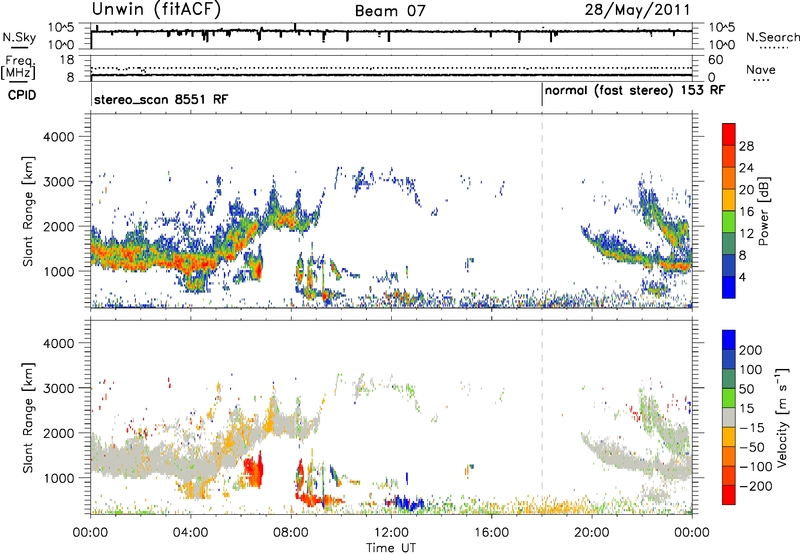Click the 'Power [dB]' color bar label
Screen dimensions: 800x554
[764, 211]
